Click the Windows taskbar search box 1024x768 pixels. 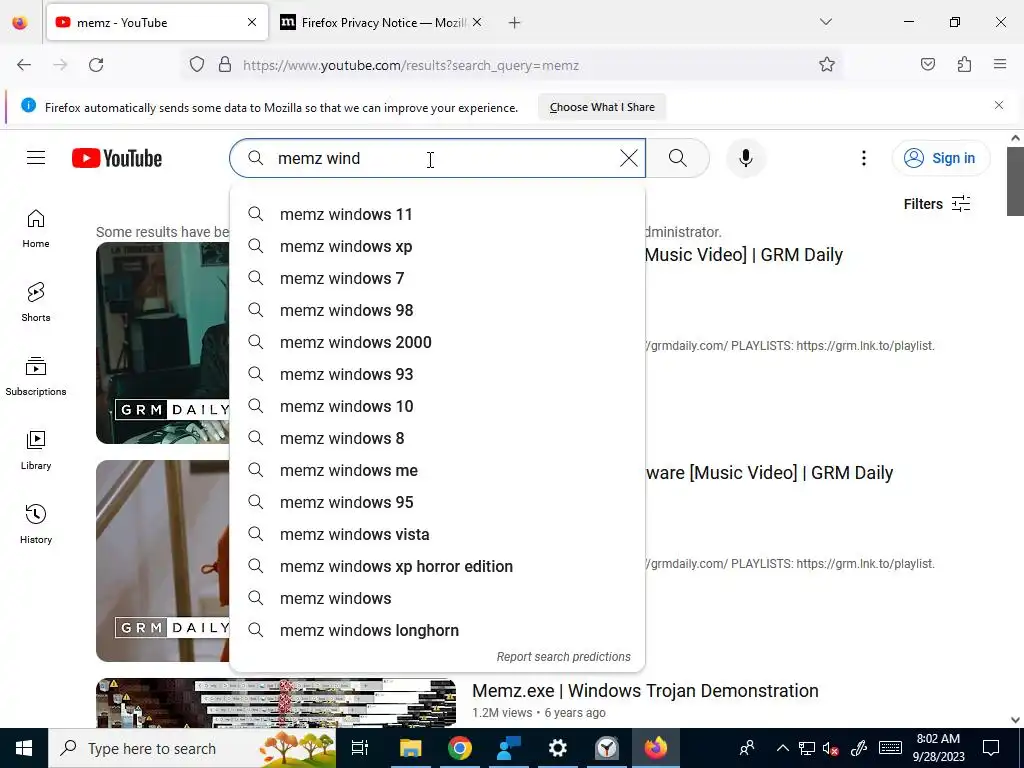tap(192, 748)
